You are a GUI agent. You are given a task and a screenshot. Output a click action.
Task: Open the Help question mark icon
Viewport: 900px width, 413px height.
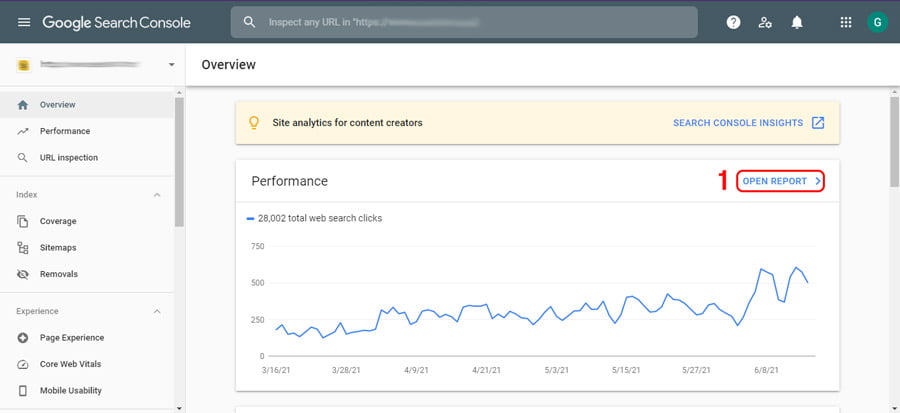(733, 22)
